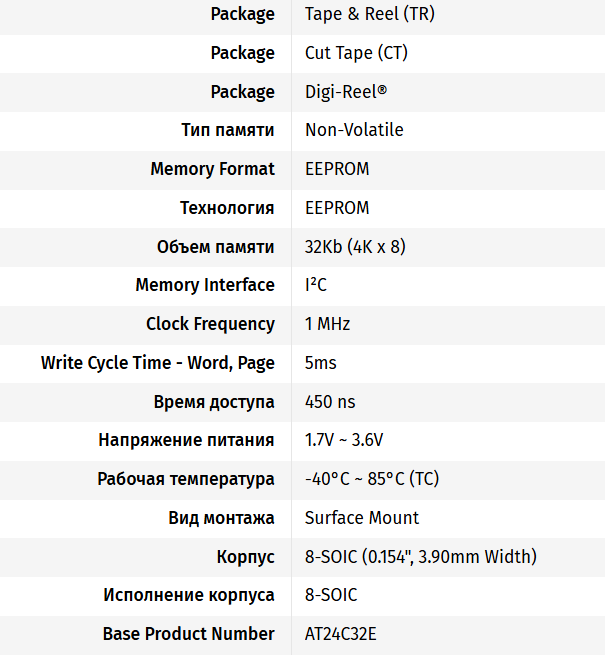This screenshot has height=660, width=605.
Task: Click the "5ms" write cycle value
Action: (321, 363)
